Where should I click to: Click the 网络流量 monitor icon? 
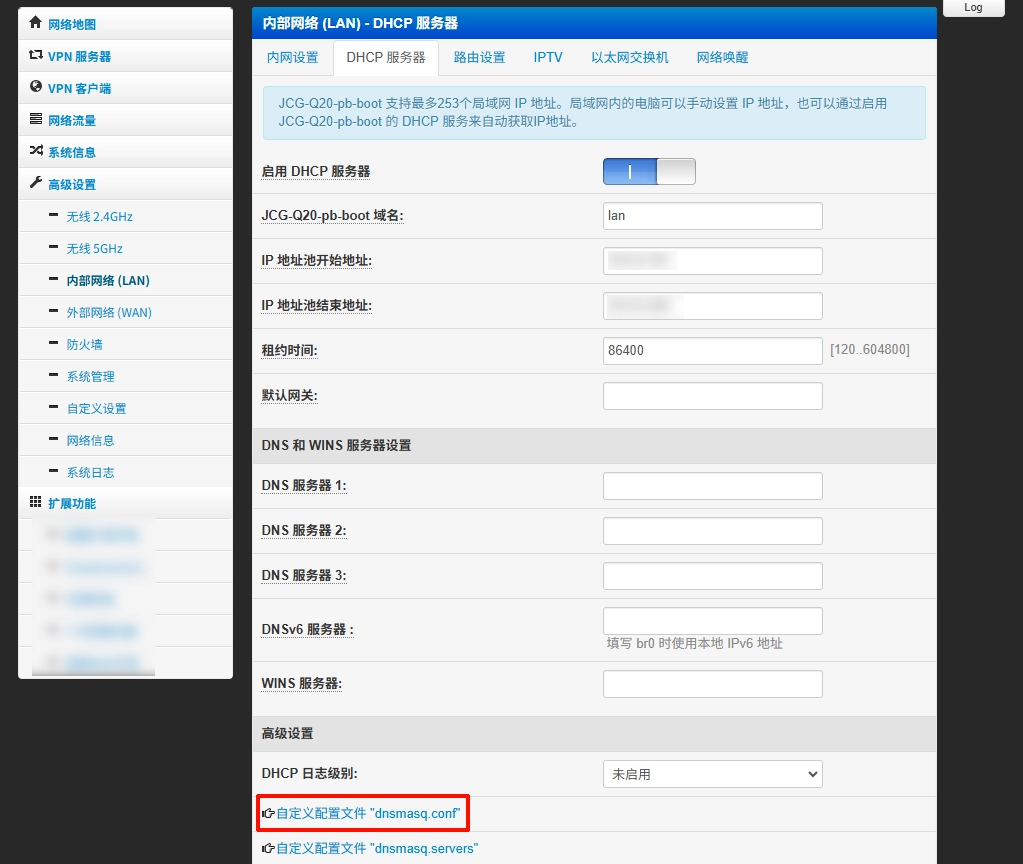pos(36,120)
